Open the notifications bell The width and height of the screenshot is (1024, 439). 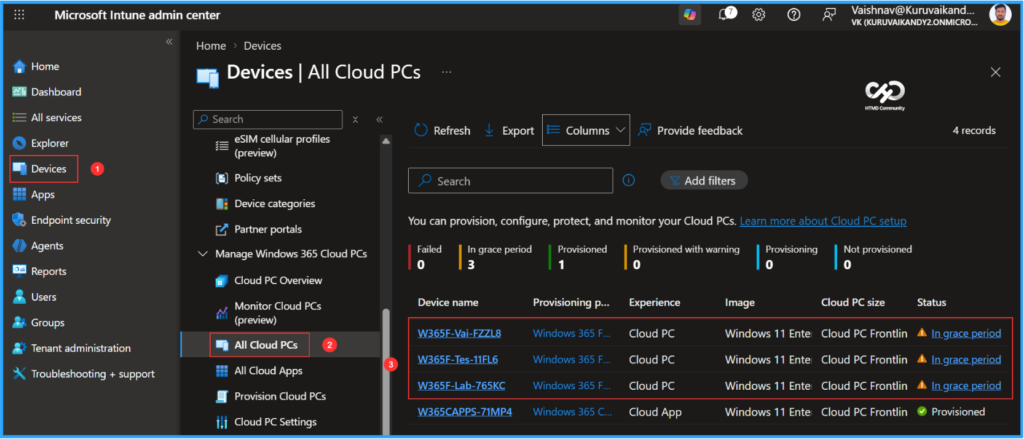coord(725,14)
